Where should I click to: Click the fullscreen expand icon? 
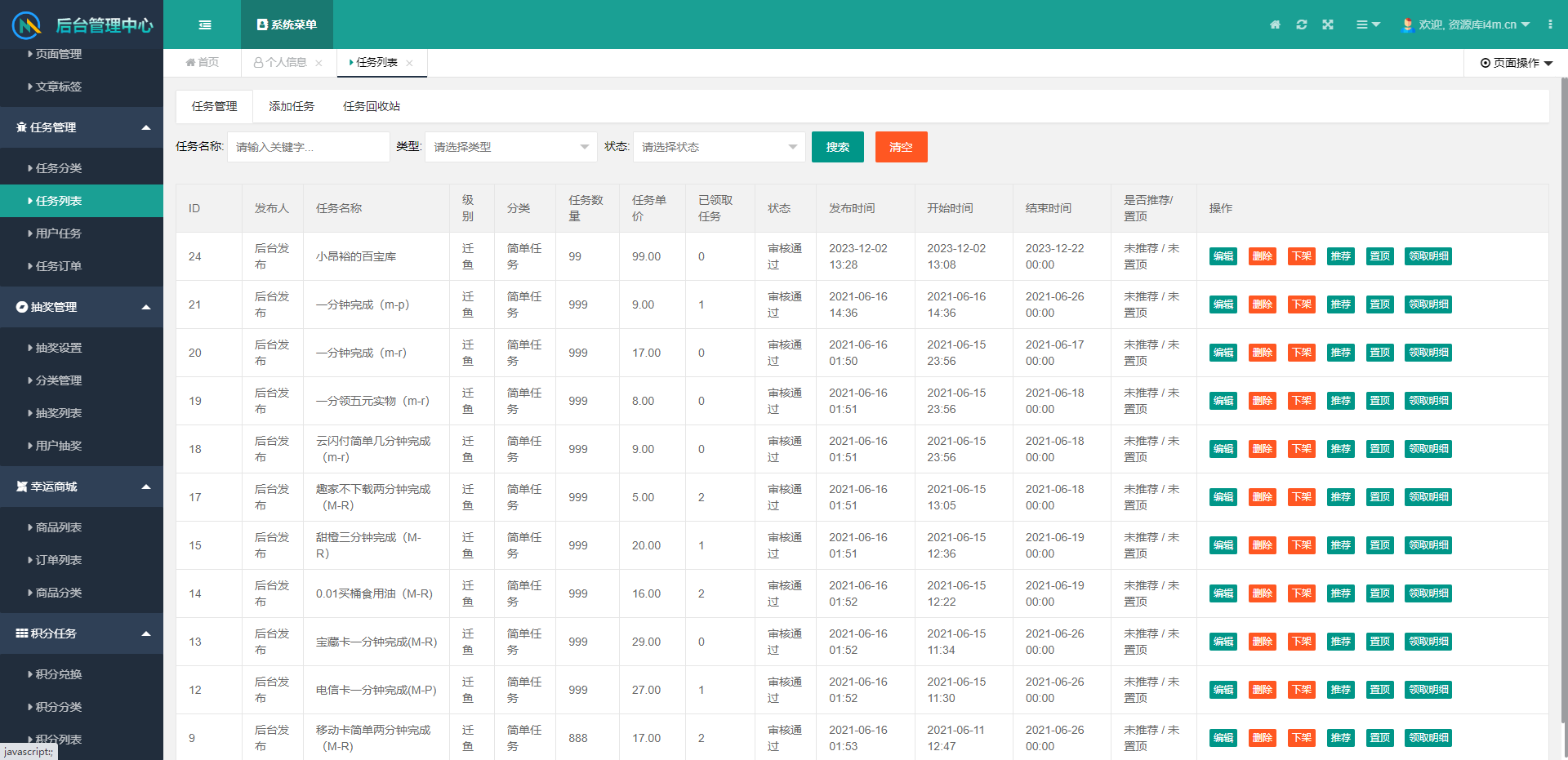(x=1328, y=24)
